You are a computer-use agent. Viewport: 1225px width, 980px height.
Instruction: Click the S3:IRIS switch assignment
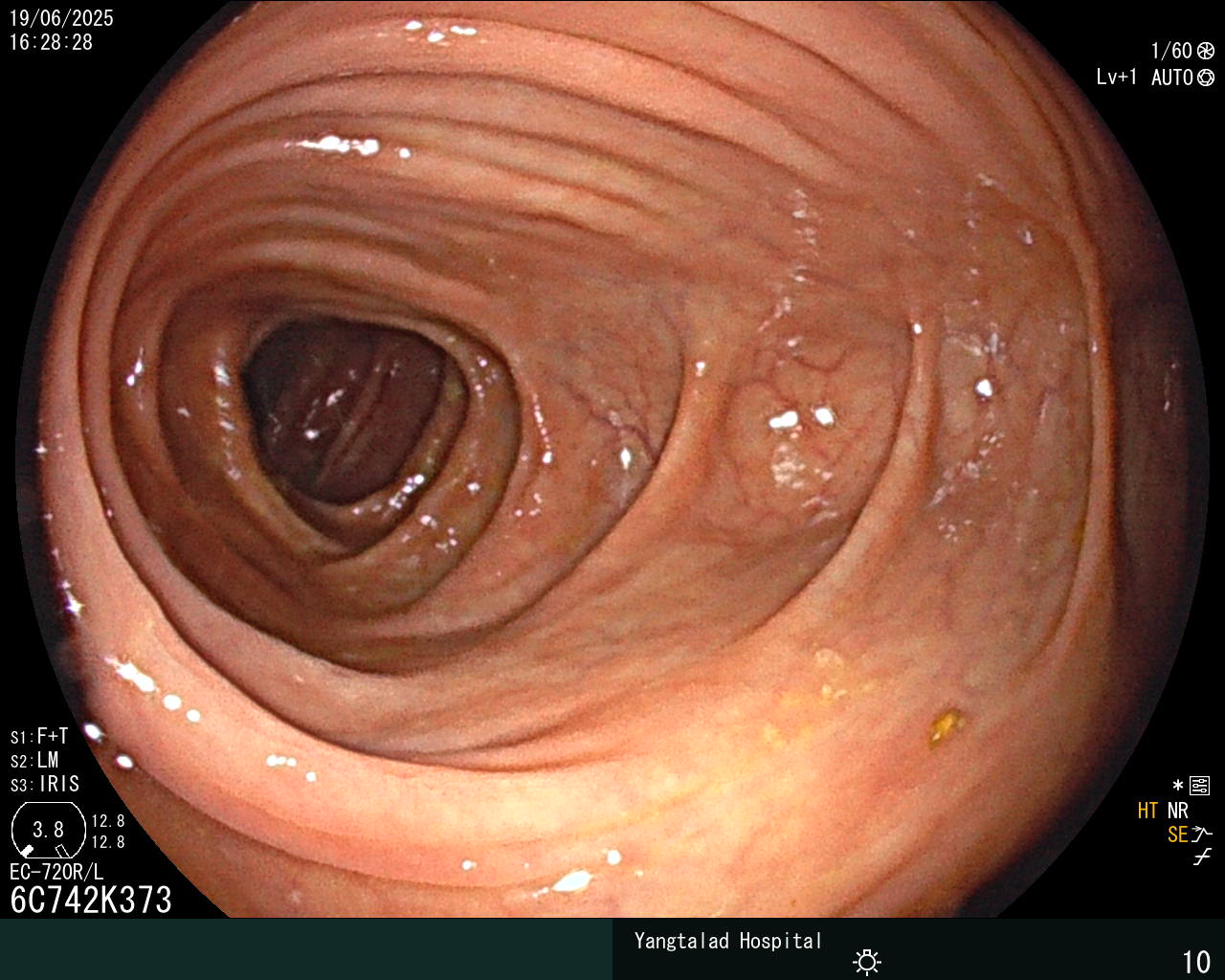45,785
